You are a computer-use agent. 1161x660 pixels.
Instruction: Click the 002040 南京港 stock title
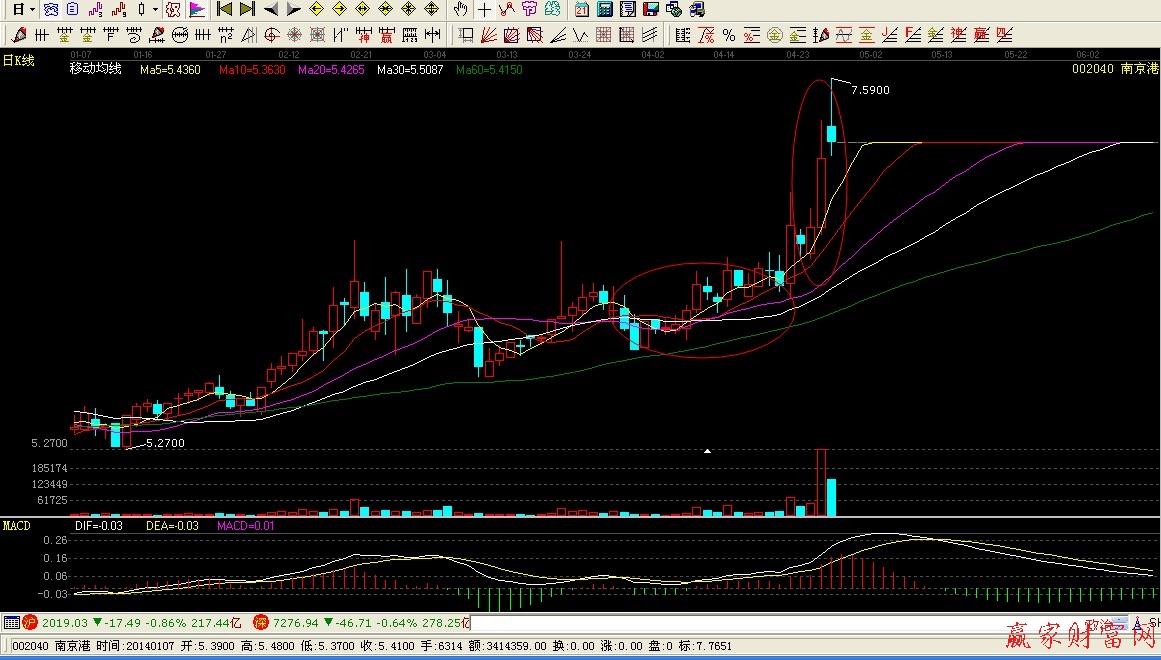coord(1115,70)
